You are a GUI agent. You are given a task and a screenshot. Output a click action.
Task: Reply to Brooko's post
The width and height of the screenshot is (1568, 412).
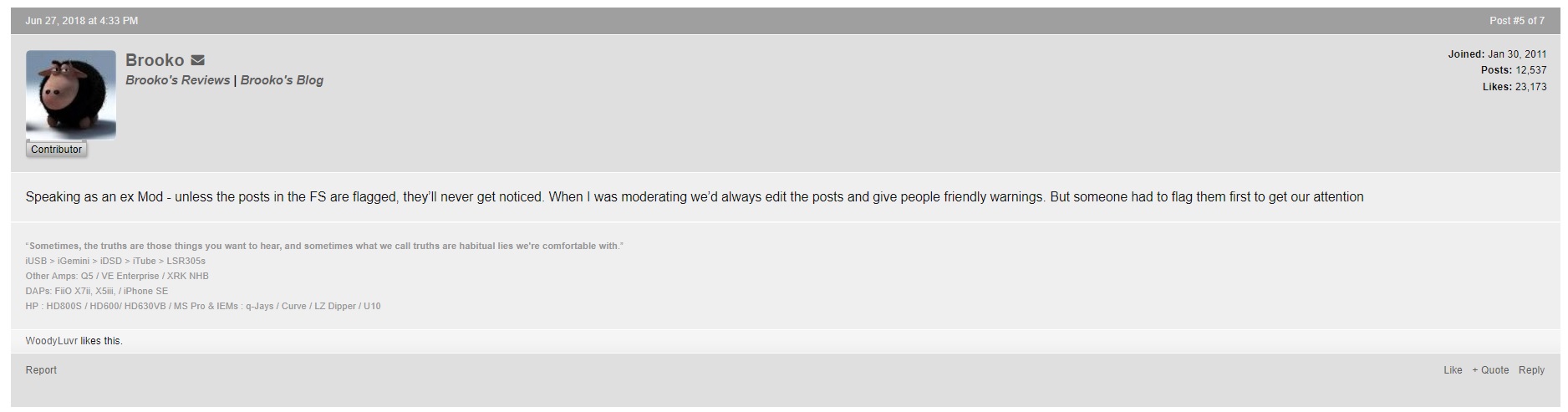click(1531, 370)
